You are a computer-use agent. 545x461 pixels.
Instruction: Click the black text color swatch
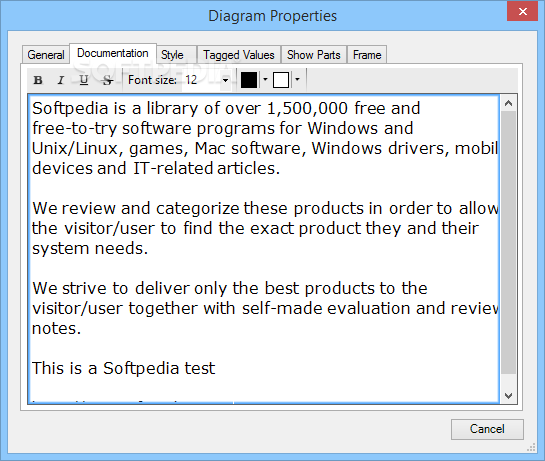pos(249,80)
